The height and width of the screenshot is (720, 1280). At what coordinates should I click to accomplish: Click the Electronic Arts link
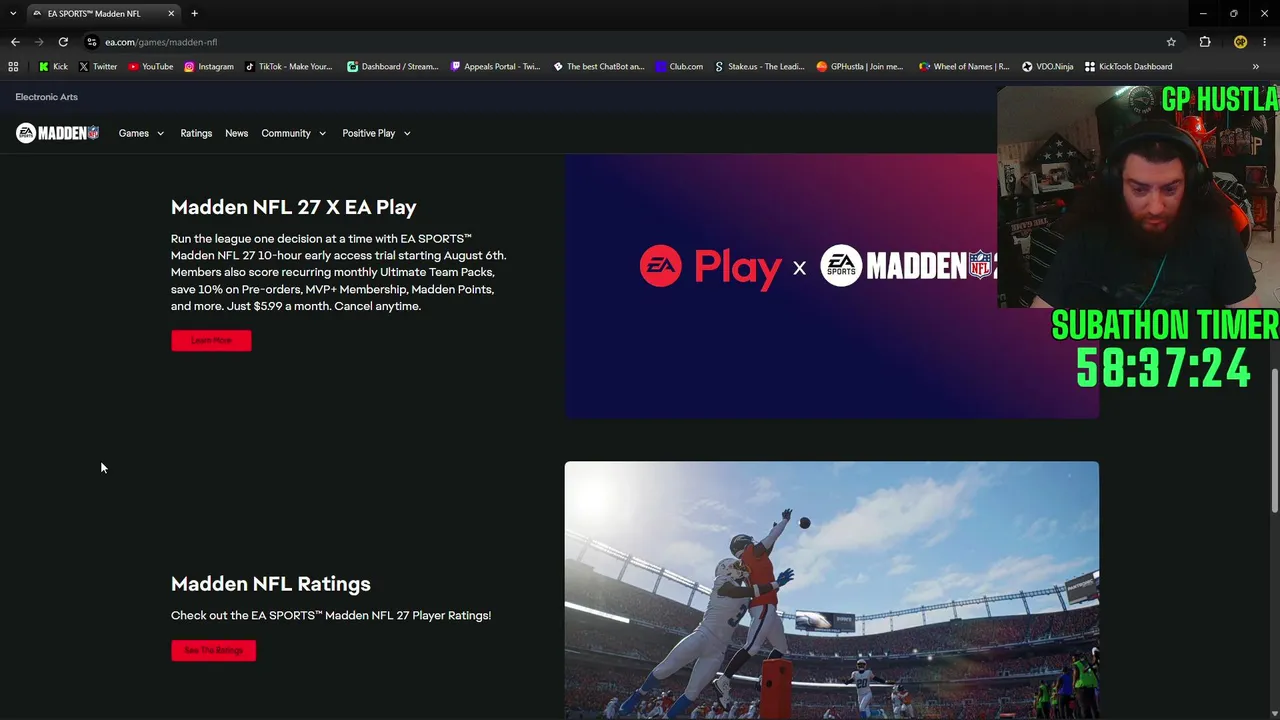coord(46,97)
